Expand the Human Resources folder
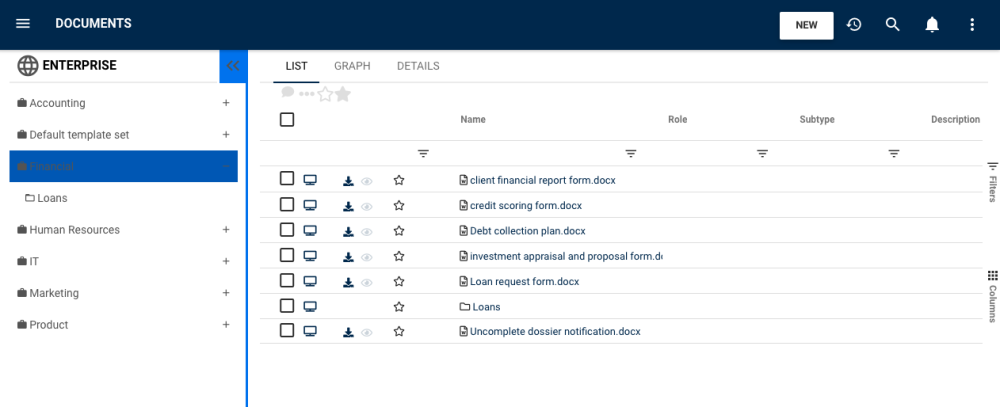Image resolution: width=1000 pixels, height=407 pixels. click(226, 230)
